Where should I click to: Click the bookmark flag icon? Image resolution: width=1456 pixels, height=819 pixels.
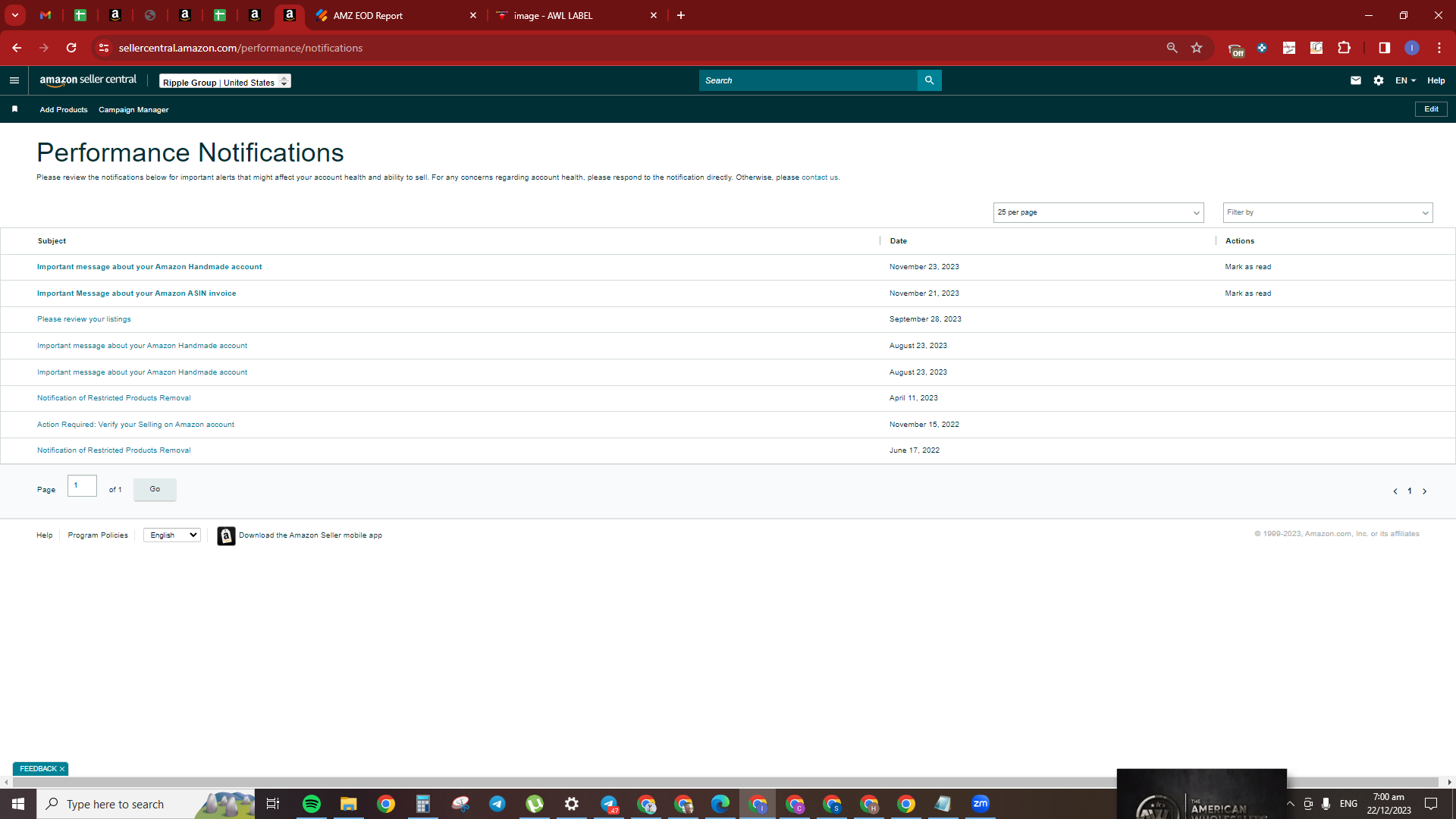point(14,109)
